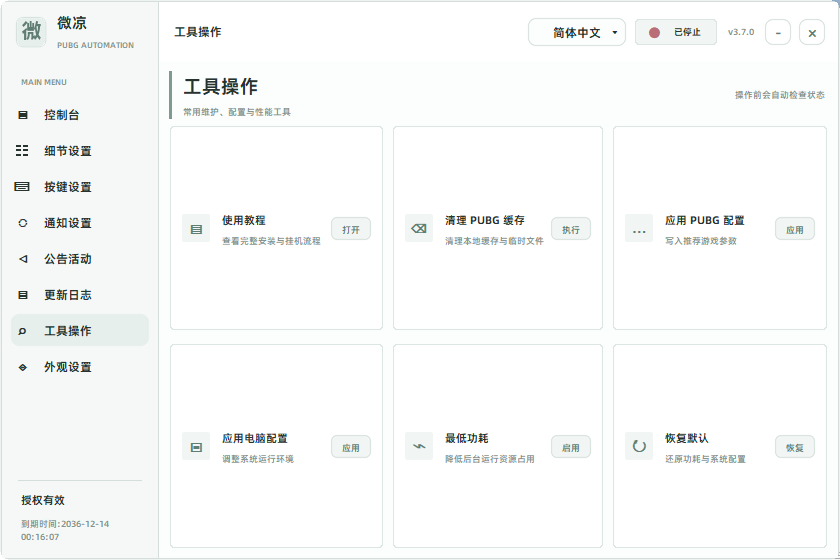The width and height of the screenshot is (840, 560).
Task: Click the 写入推荐游戏参数 description
Action: 701,241
